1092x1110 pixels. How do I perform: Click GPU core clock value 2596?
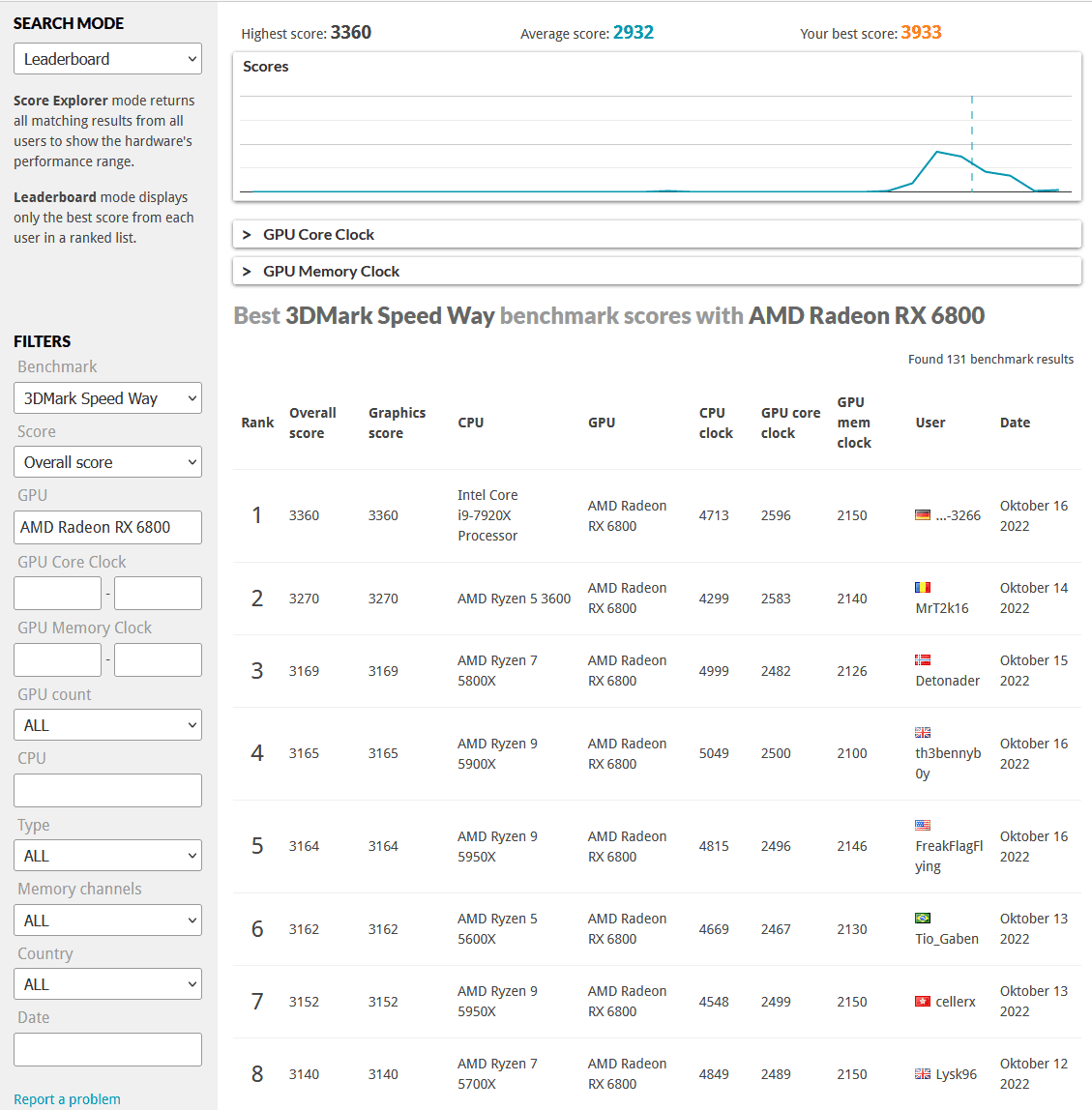(x=776, y=515)
